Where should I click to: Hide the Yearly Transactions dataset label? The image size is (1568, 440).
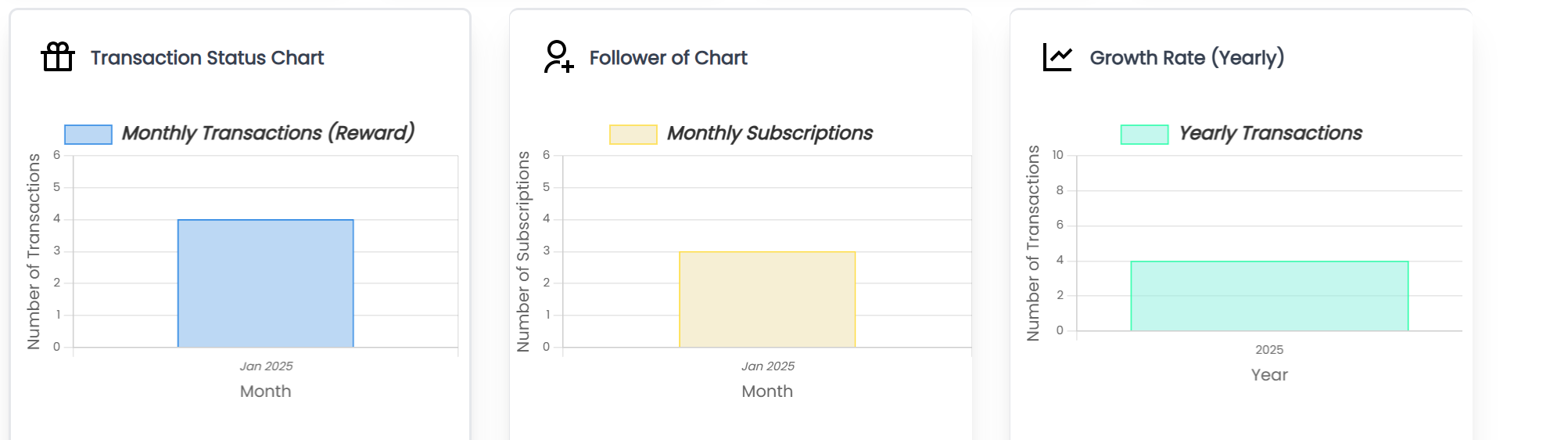point(1270,133)
